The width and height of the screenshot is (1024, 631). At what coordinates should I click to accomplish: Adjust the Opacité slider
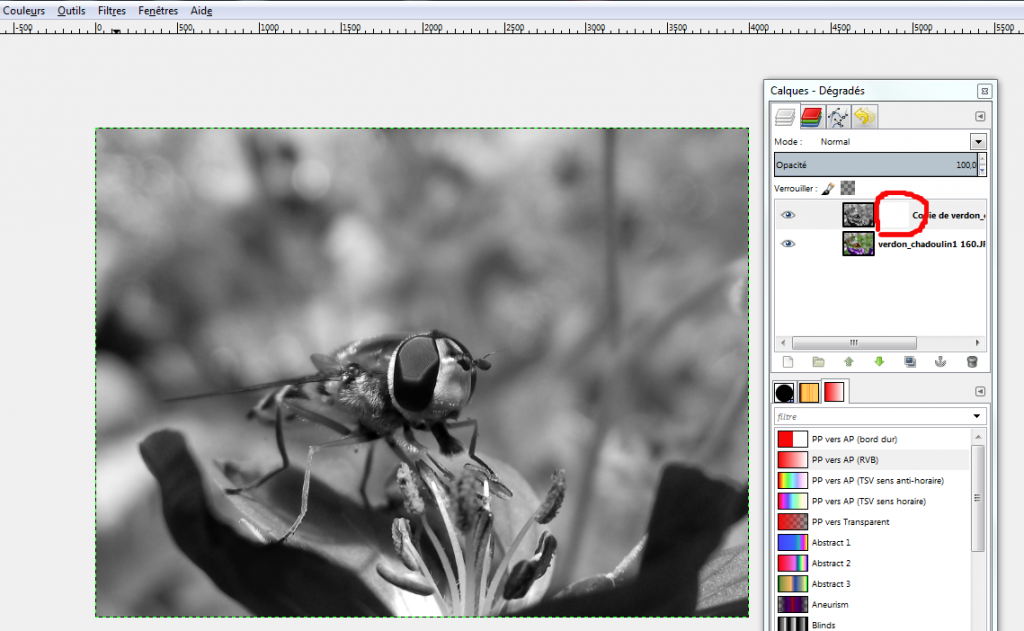click(x=875, y=165)
